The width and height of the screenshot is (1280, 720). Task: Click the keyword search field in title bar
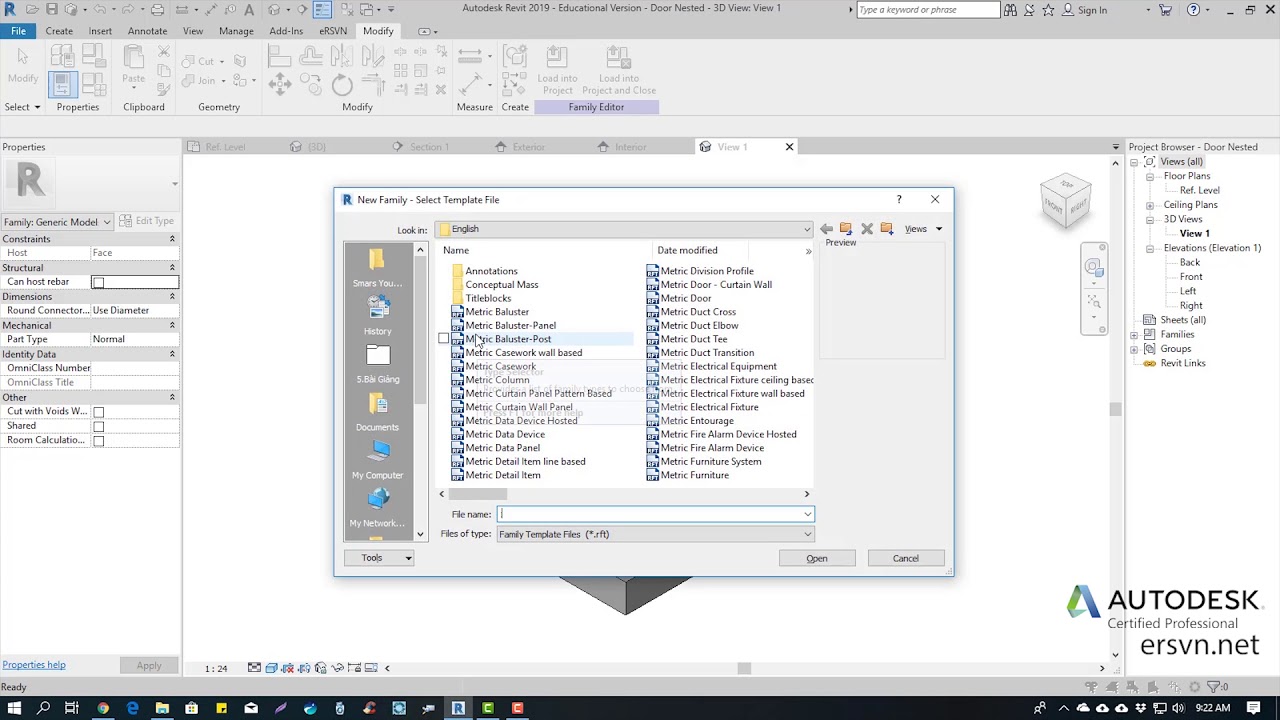click(x=927, y=10)
